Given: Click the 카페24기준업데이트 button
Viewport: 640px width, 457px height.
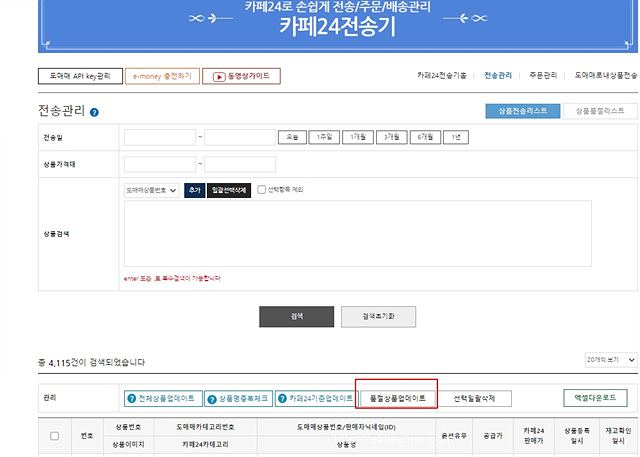Looking at the screenshot, I should [x=317, y=398].
